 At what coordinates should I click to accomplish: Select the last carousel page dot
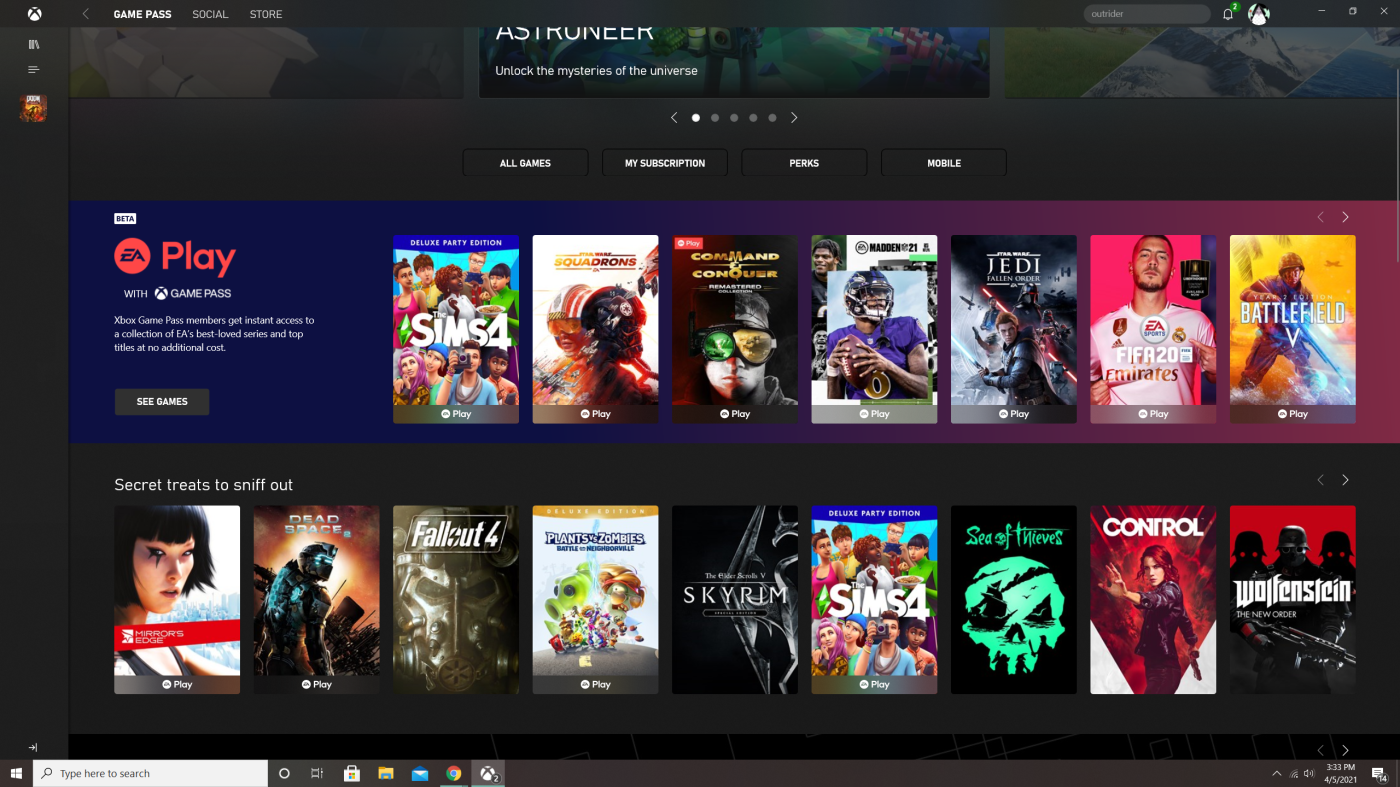(772, 118)
